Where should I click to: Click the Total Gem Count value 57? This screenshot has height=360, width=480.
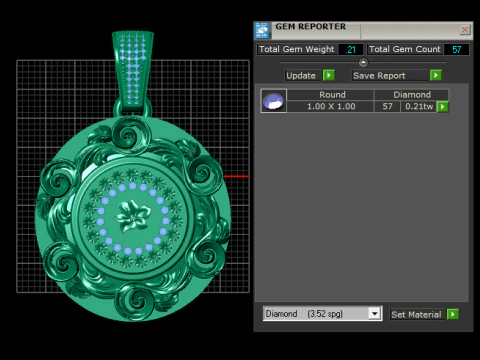[x=456, y=50]
